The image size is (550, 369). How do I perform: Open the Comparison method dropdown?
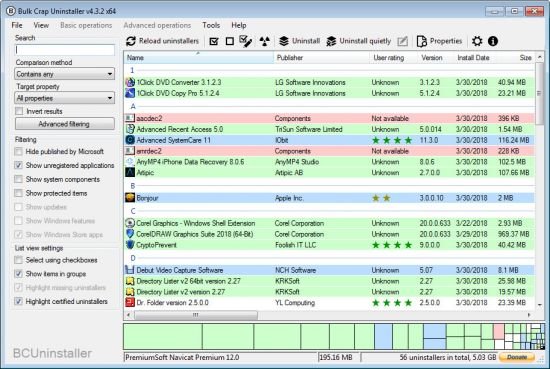click(65, 74)
